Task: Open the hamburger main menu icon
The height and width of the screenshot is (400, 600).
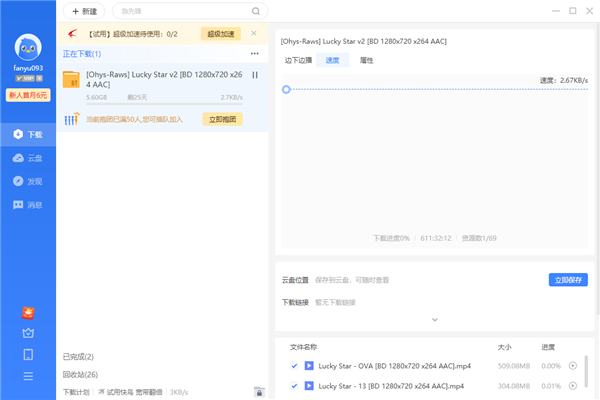Action: point(28,376)
